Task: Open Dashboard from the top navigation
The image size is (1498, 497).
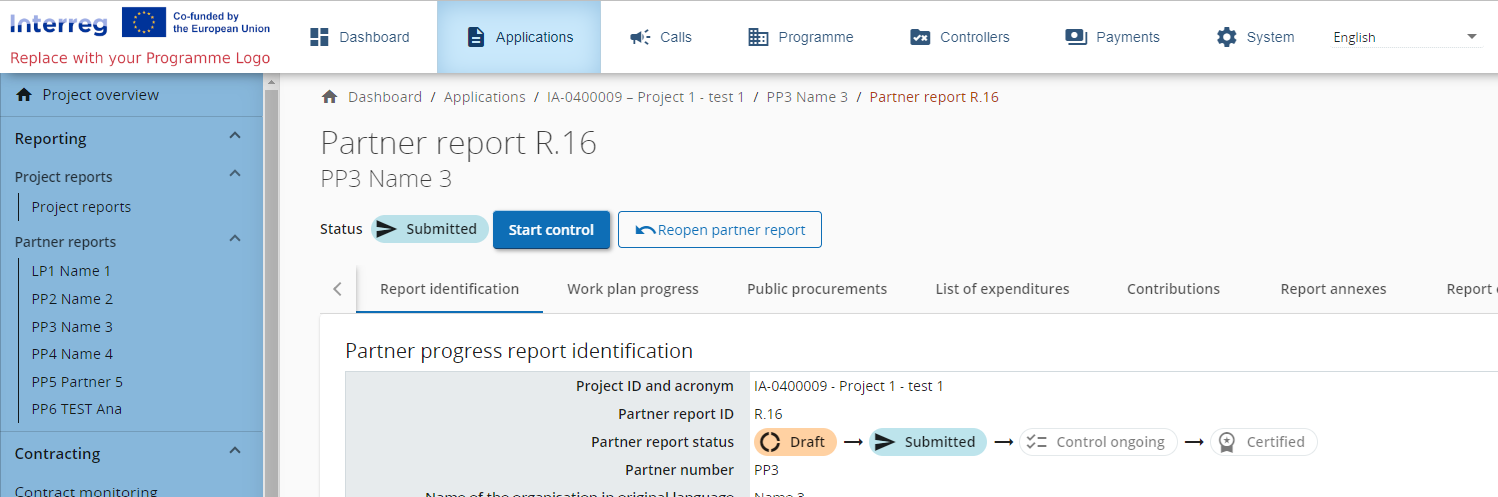Action: 360,37
